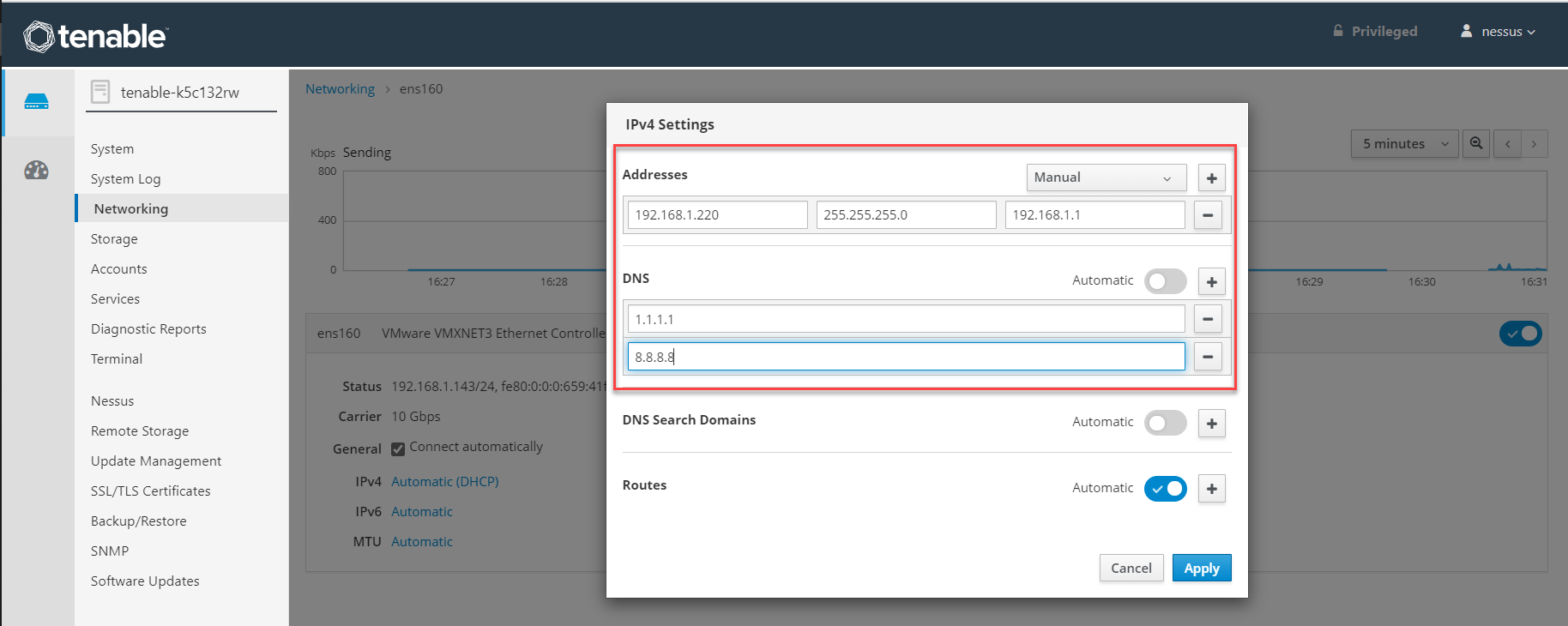Click the IPv6 Automatic link
The width and height of the screenshot is (1568, 626).
[422, 512]
